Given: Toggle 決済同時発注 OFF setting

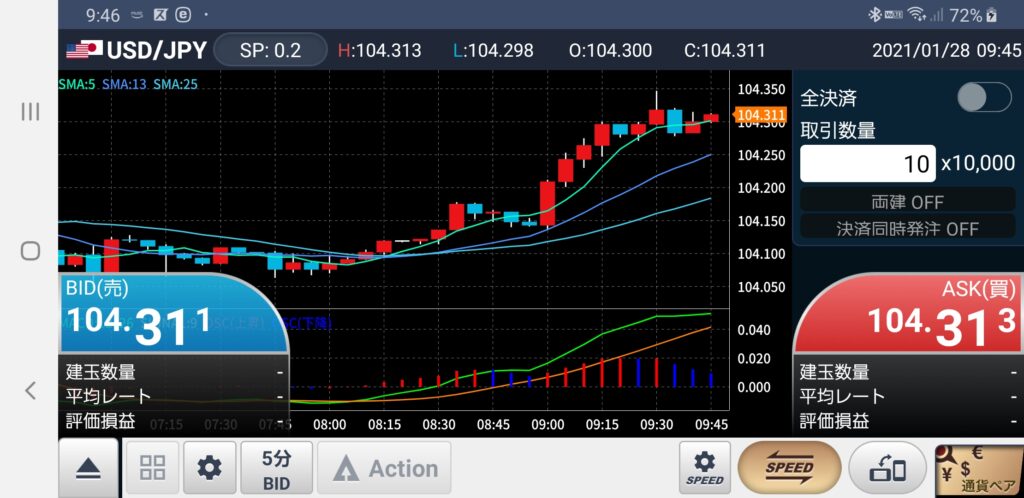Looking at the screenshot, I should point(907,228).
